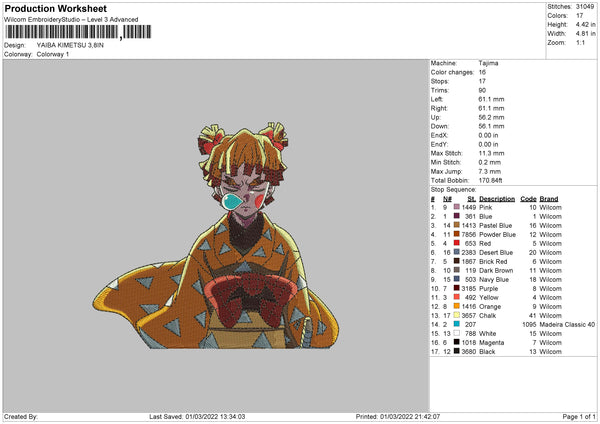Click the 'Brand' column header

[x=549, y=199]
